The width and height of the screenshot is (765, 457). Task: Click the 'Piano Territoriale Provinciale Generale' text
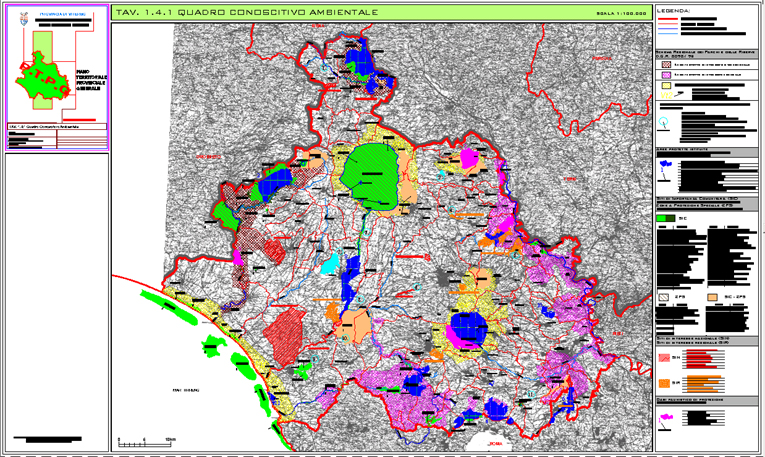(88, 81)
